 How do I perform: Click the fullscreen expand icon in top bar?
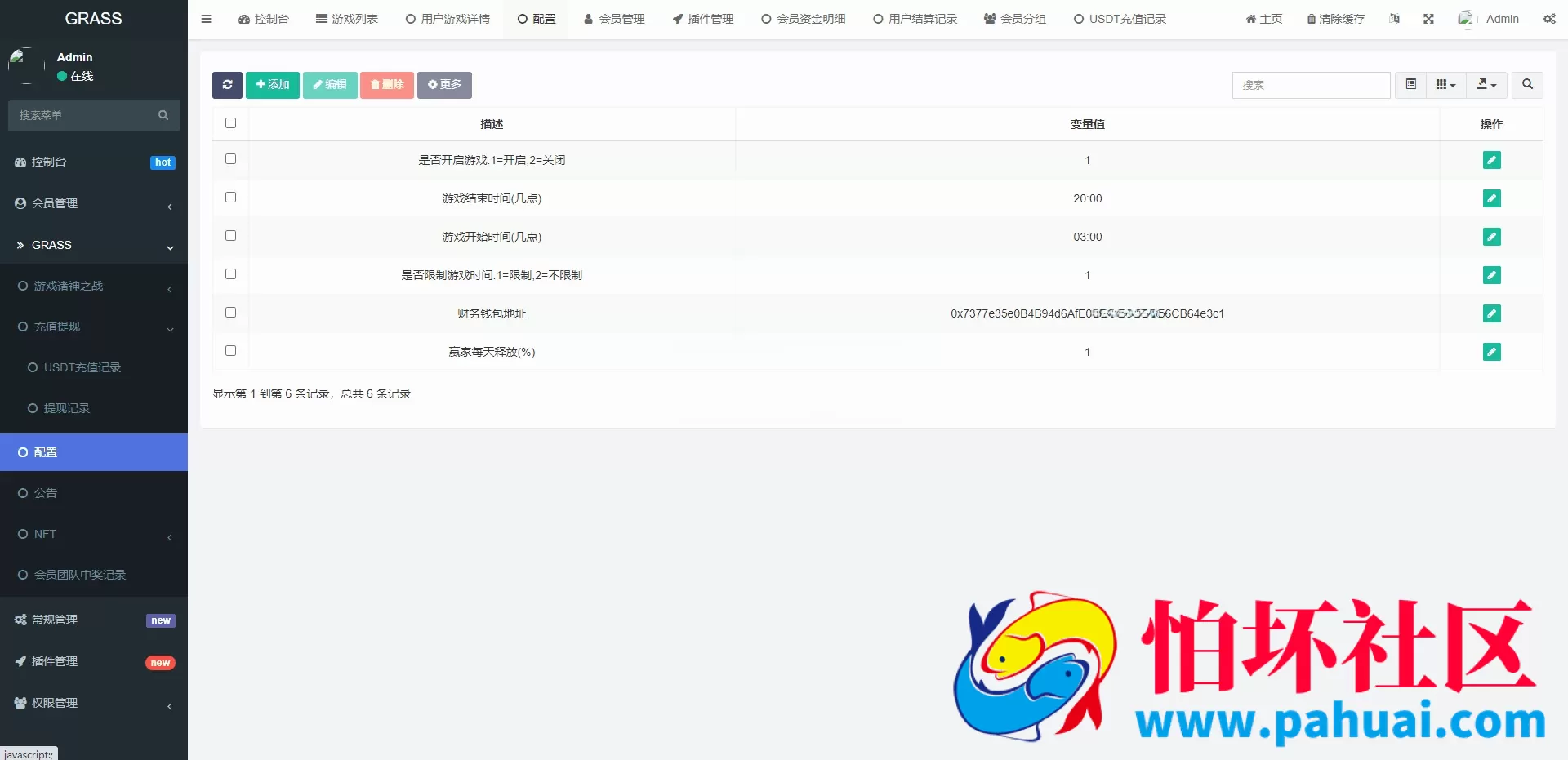tap(1428, 19)
